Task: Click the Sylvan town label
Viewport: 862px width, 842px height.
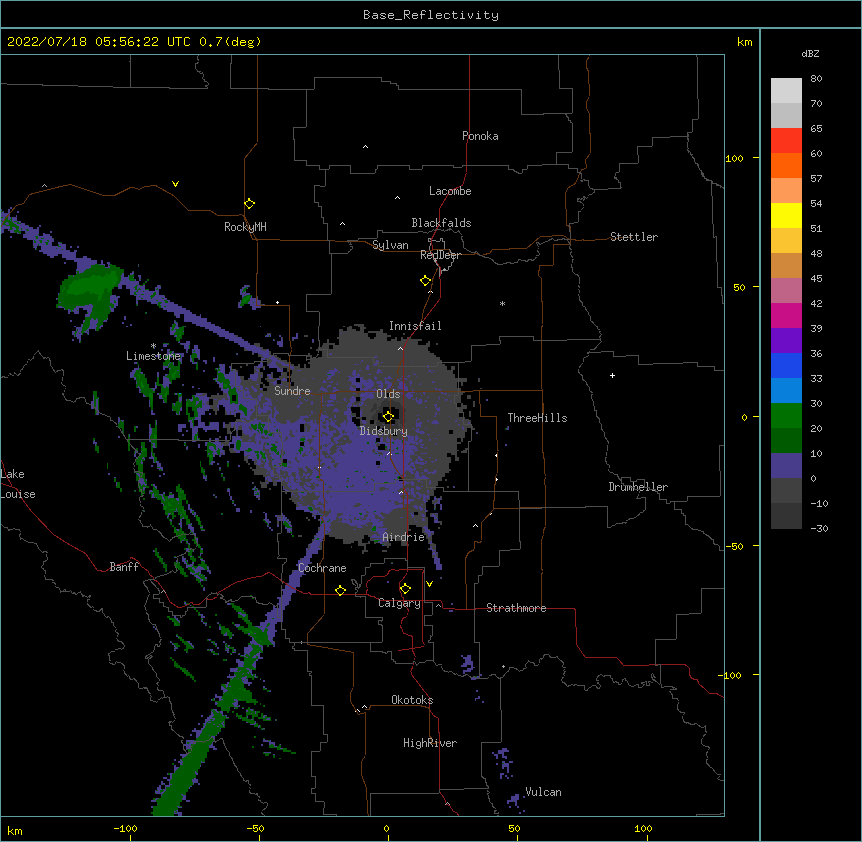Action: coord(390,245)
